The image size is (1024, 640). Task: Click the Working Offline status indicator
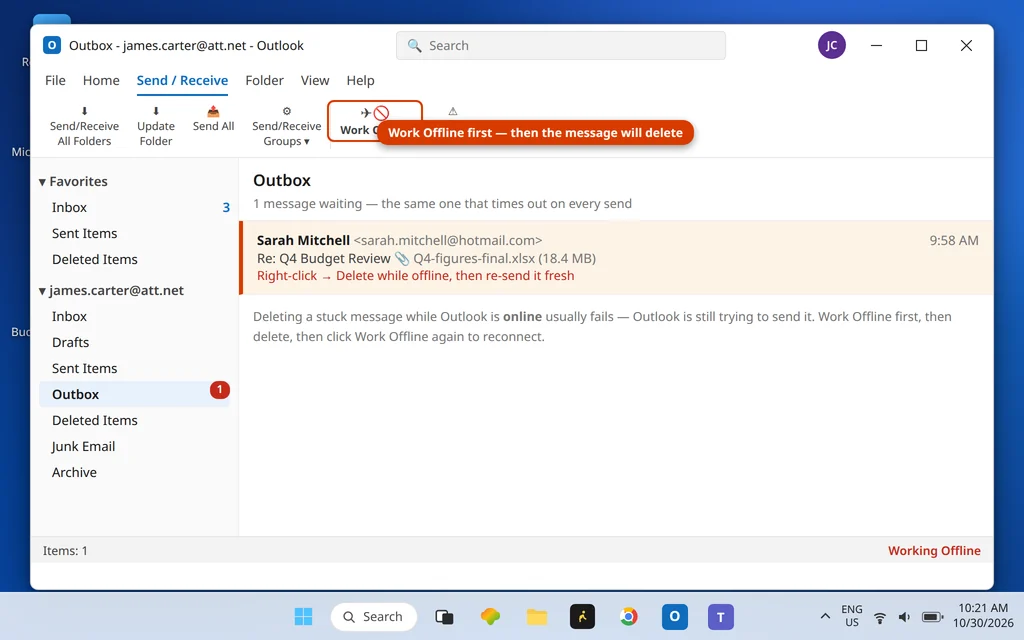[934, 551]
